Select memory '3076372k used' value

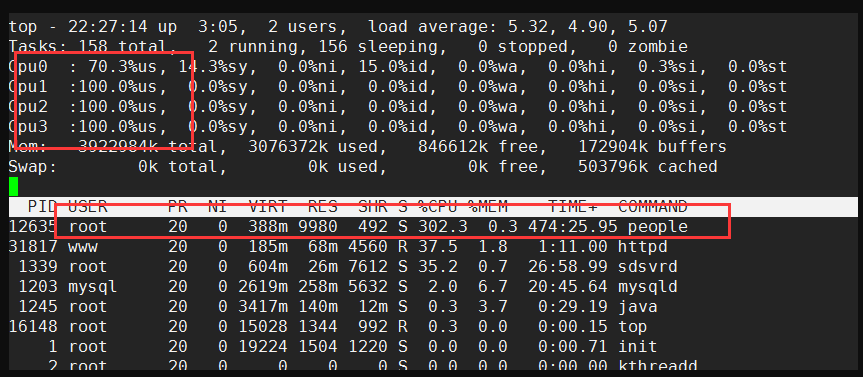click(x=313, y=147)
